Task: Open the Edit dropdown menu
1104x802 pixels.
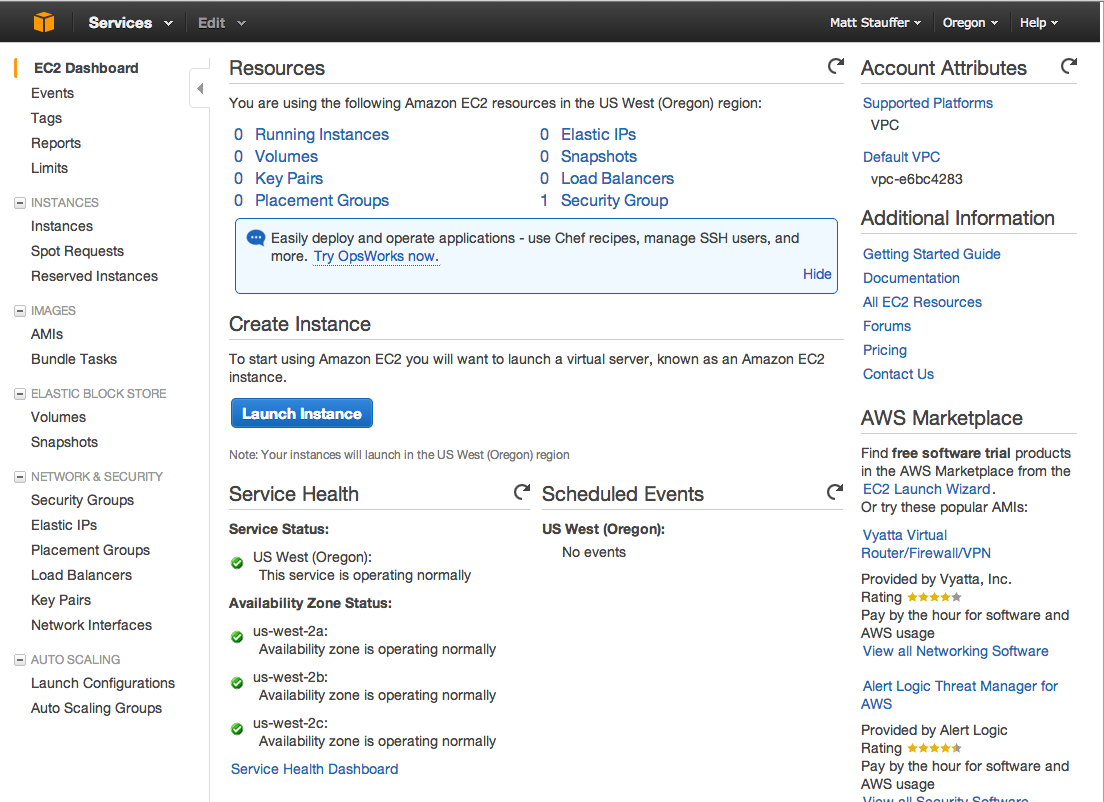Action: point(222,23)
